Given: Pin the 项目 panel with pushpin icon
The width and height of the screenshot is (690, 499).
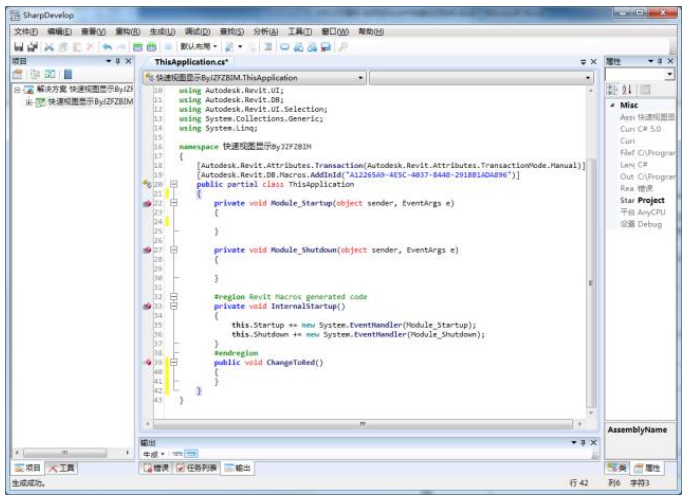Looking at the screenshot, I should coord(117,62).
